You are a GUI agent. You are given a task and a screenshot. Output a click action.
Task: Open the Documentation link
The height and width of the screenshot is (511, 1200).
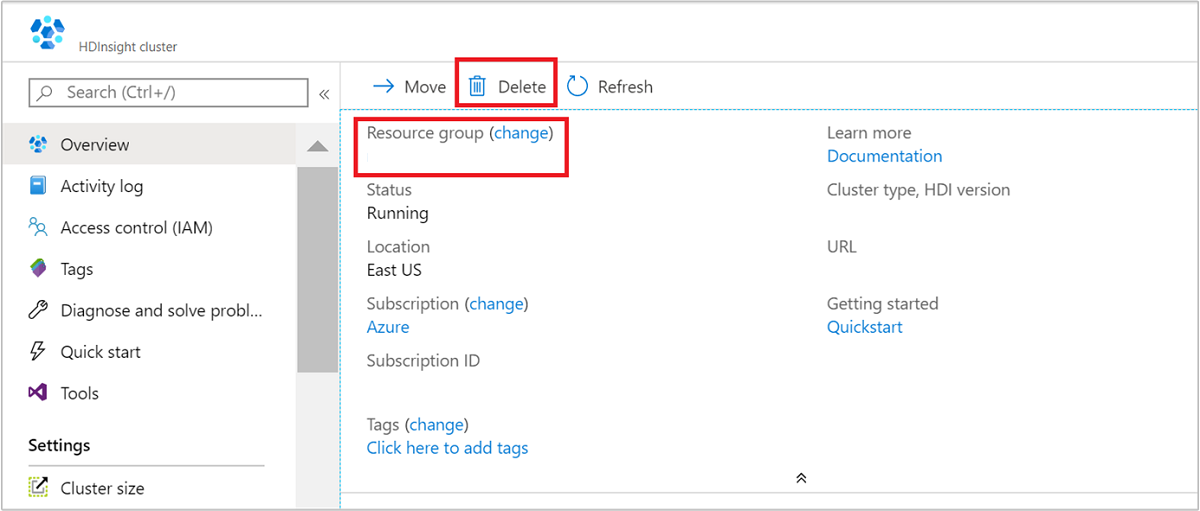click(884, 156)
